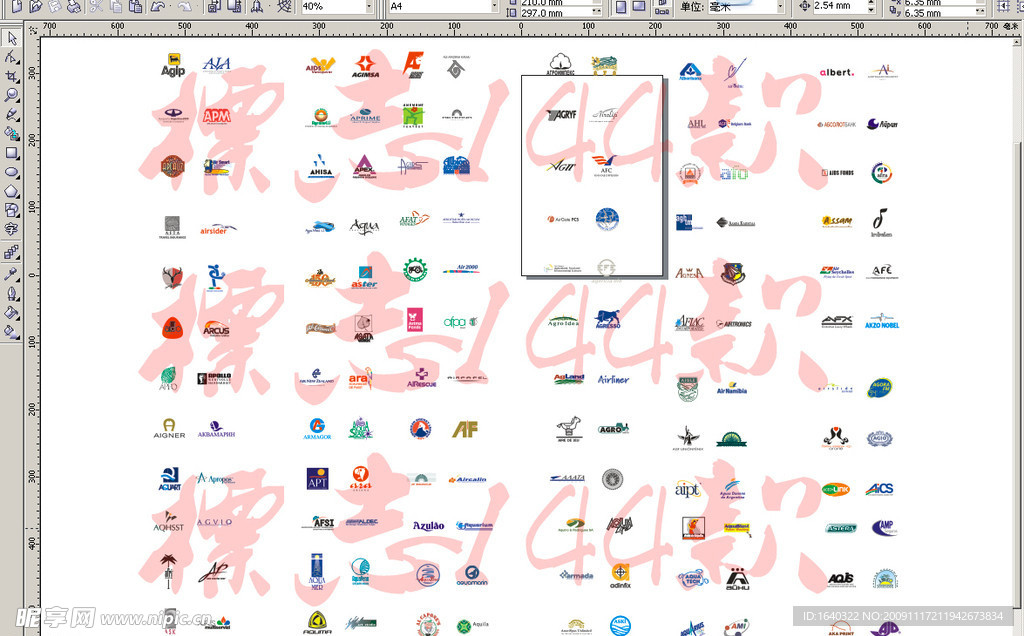Select the Shape tool in toolbox
Image resolution: width=1024 pixels, height=636 pixels.
tap(12, 57)
